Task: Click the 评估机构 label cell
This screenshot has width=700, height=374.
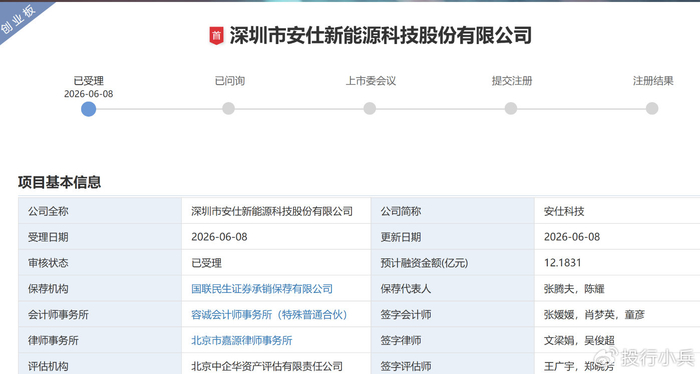Action: [x=100, y=364]
